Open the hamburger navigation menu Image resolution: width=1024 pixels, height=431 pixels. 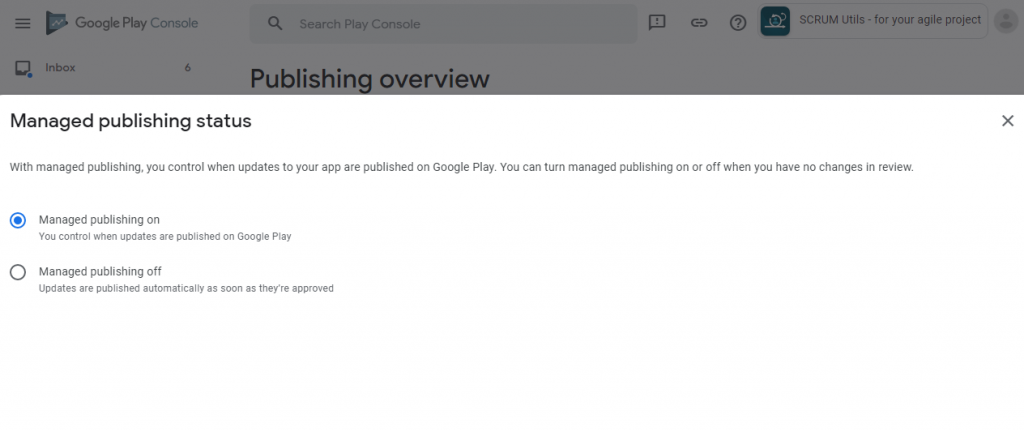[x=23, y=24]
